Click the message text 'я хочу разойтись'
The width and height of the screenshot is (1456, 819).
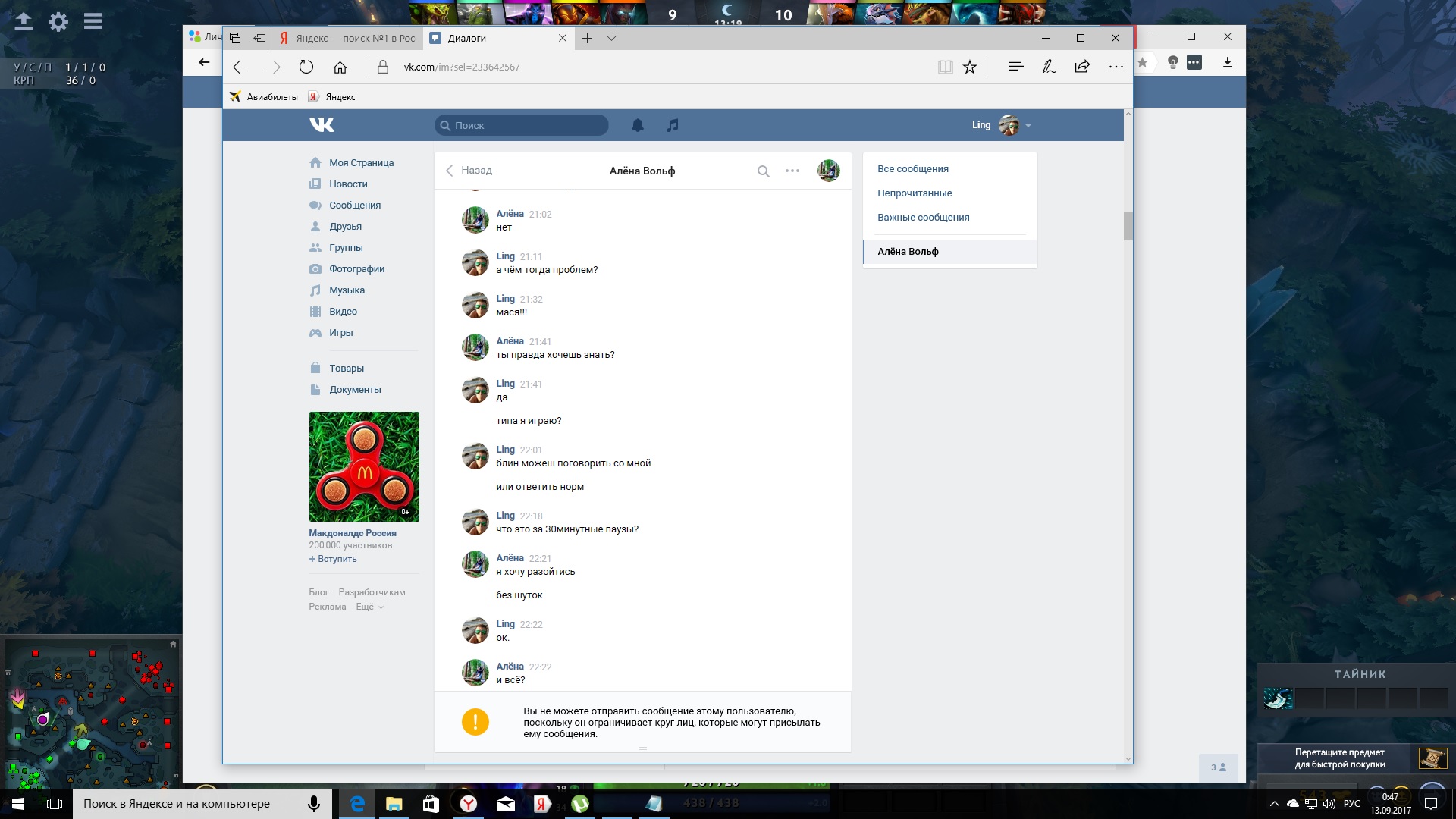pyautogui.click(x=535, y=572)
